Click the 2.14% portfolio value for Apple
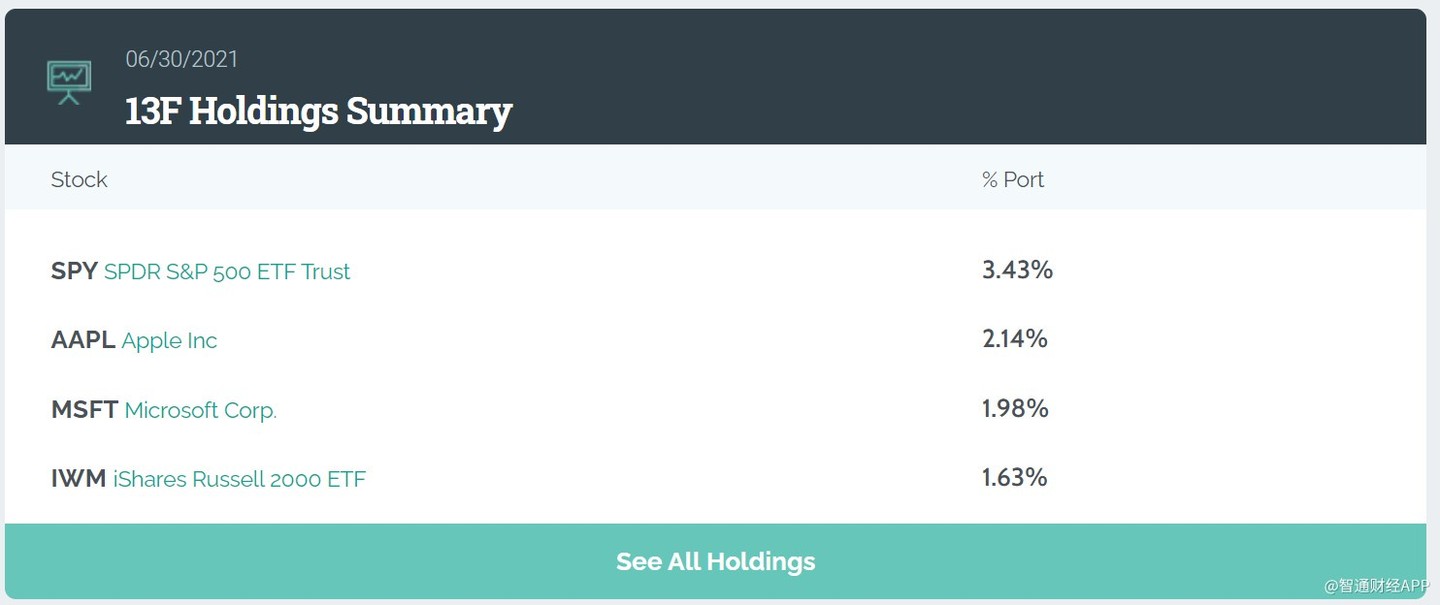The image size is (1440, 605). [1014, 339]
